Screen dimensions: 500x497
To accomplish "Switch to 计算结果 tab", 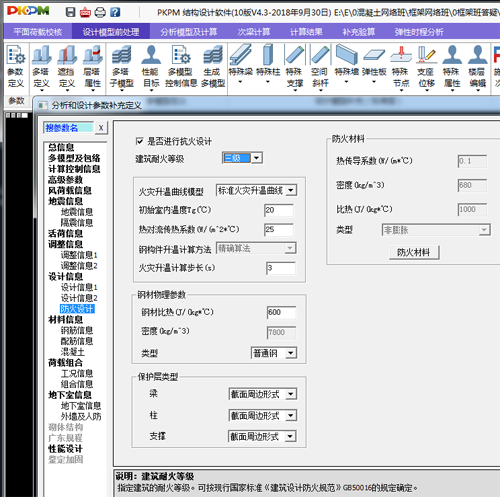I will click(x=306, y=32).
